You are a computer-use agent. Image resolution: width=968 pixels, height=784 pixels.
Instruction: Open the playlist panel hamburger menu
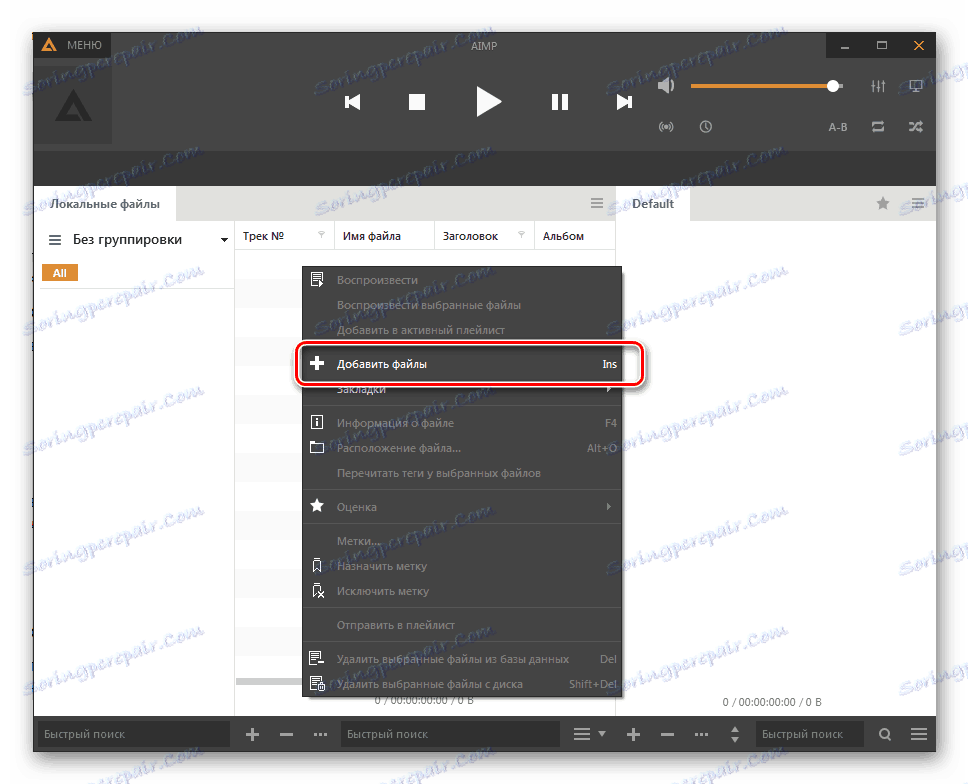(918, 203)
